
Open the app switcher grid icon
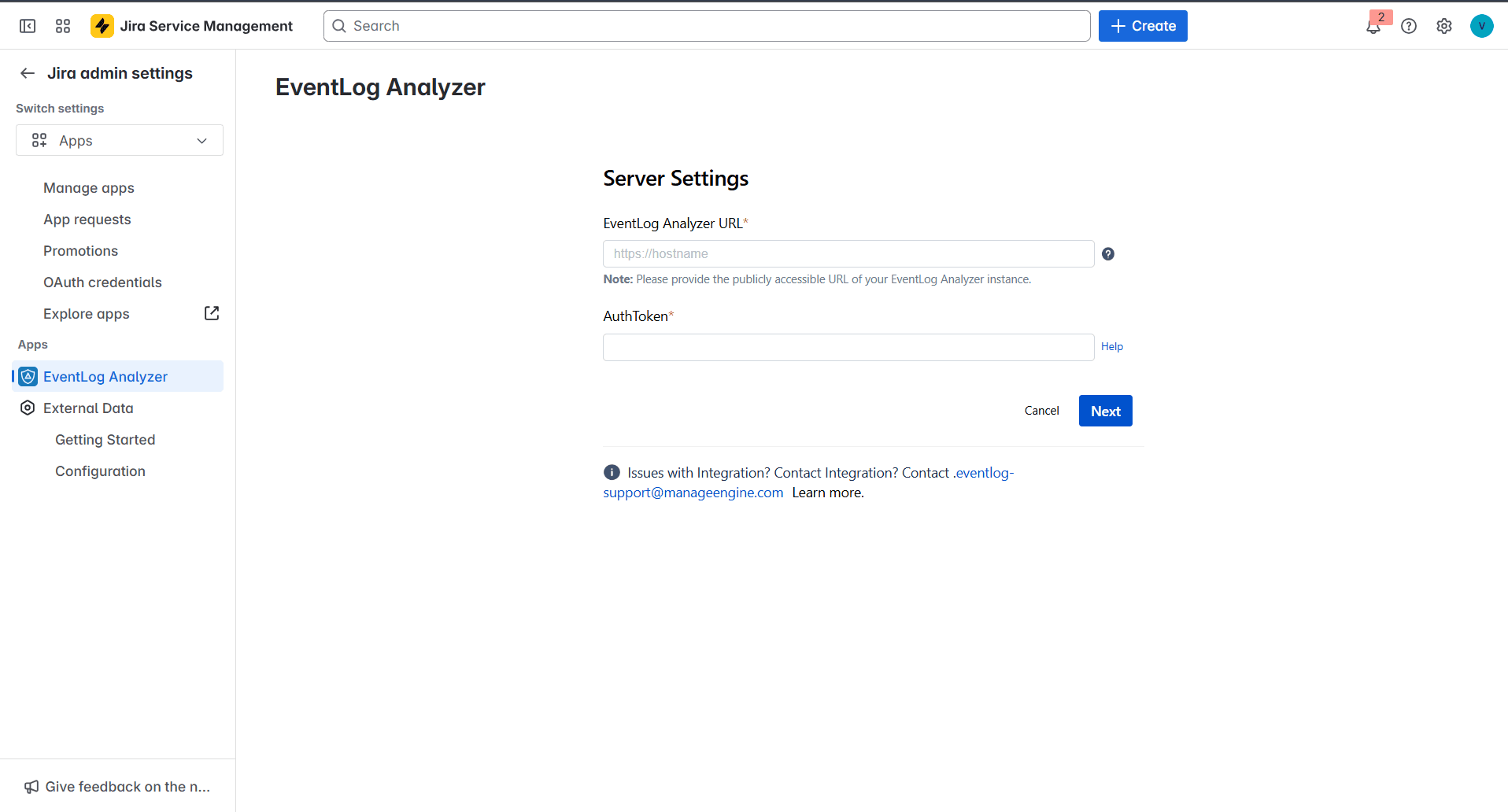(x=63, y=26)
